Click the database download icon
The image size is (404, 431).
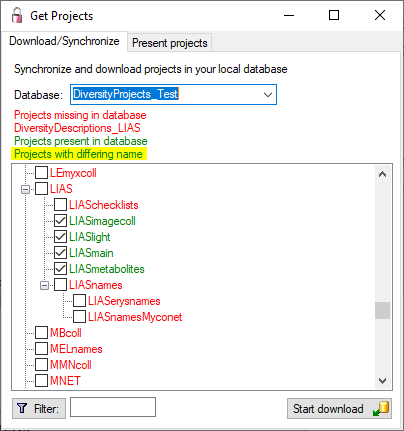tap(381, 408)
